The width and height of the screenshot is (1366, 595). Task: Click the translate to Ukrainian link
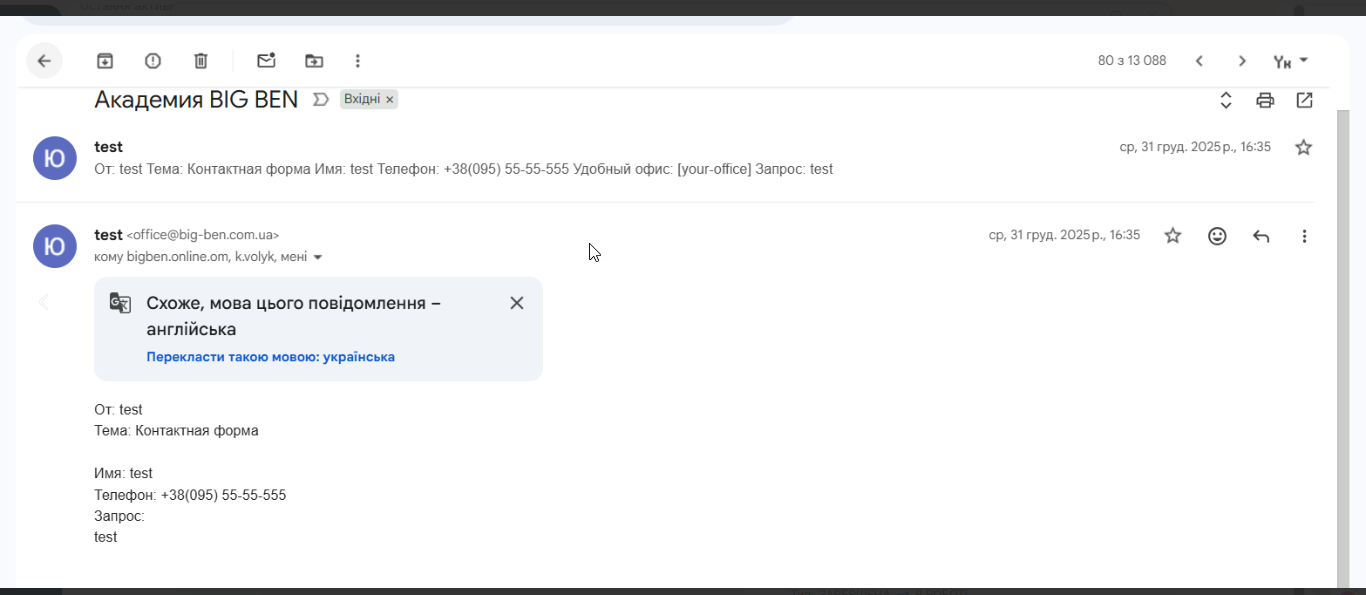(x=270, y=357)
